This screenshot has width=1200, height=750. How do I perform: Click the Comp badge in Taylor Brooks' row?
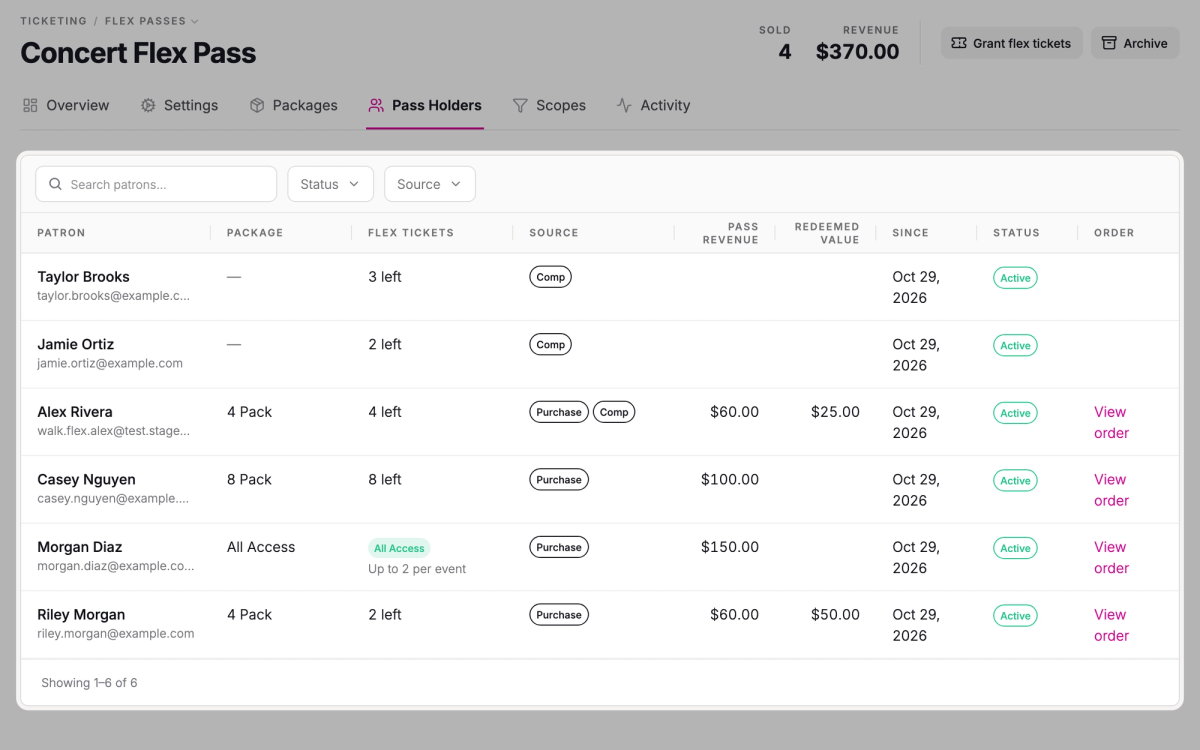(x=550, y=277)
